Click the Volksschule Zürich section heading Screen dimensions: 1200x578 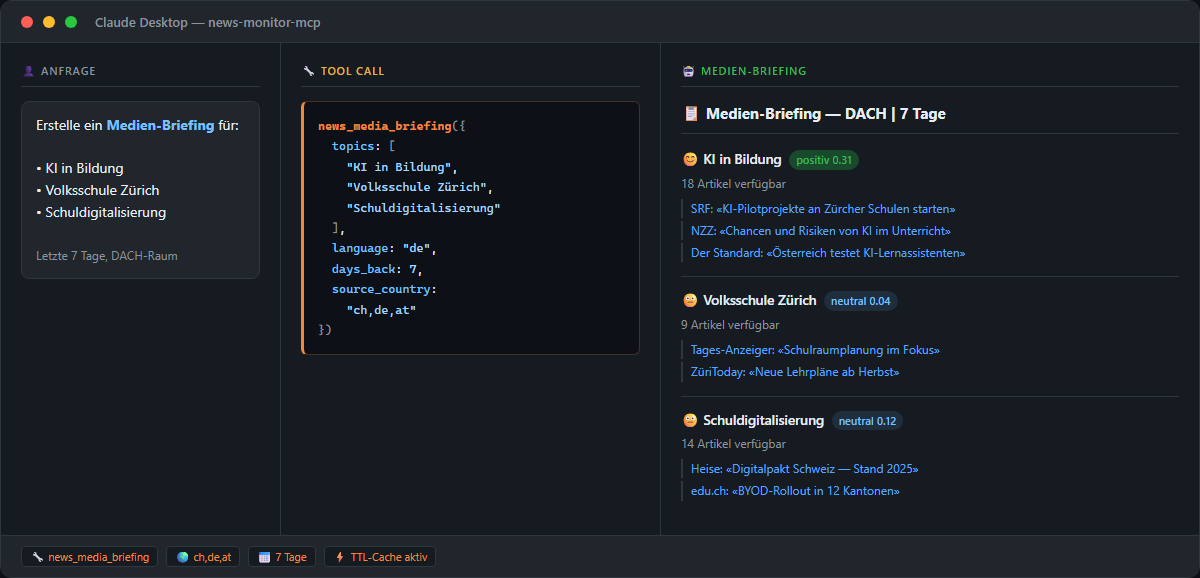[760, 300]
